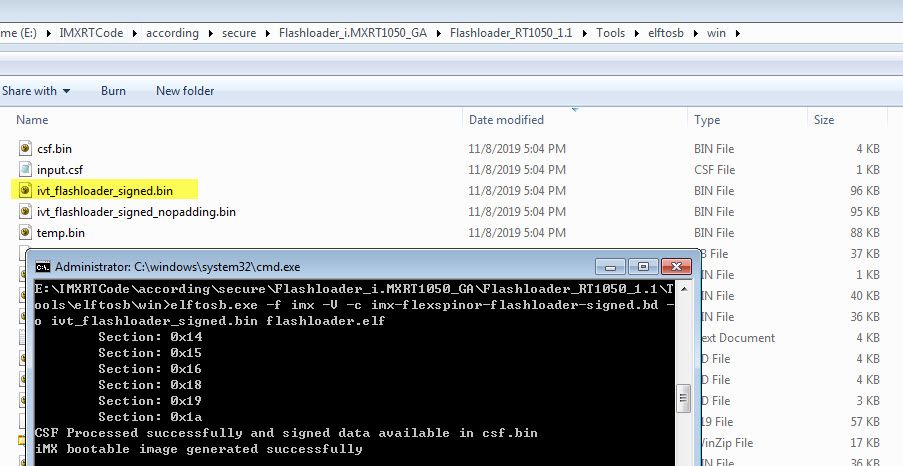Click the temp.bin file icon
The height and width of the screenshot is (466, 903).
[25, 233]
